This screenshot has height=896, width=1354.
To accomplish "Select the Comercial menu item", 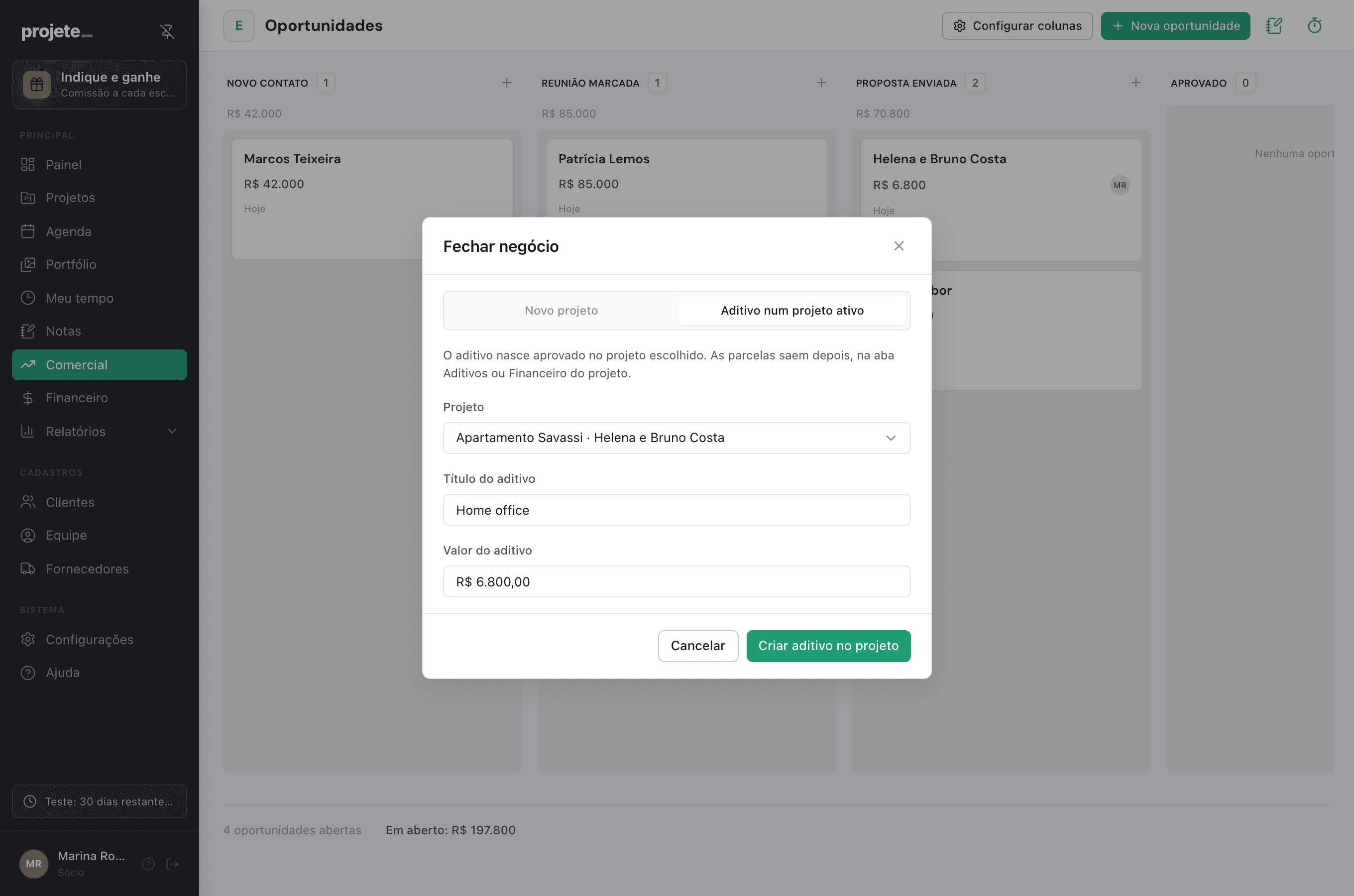I will click(100, 364).
